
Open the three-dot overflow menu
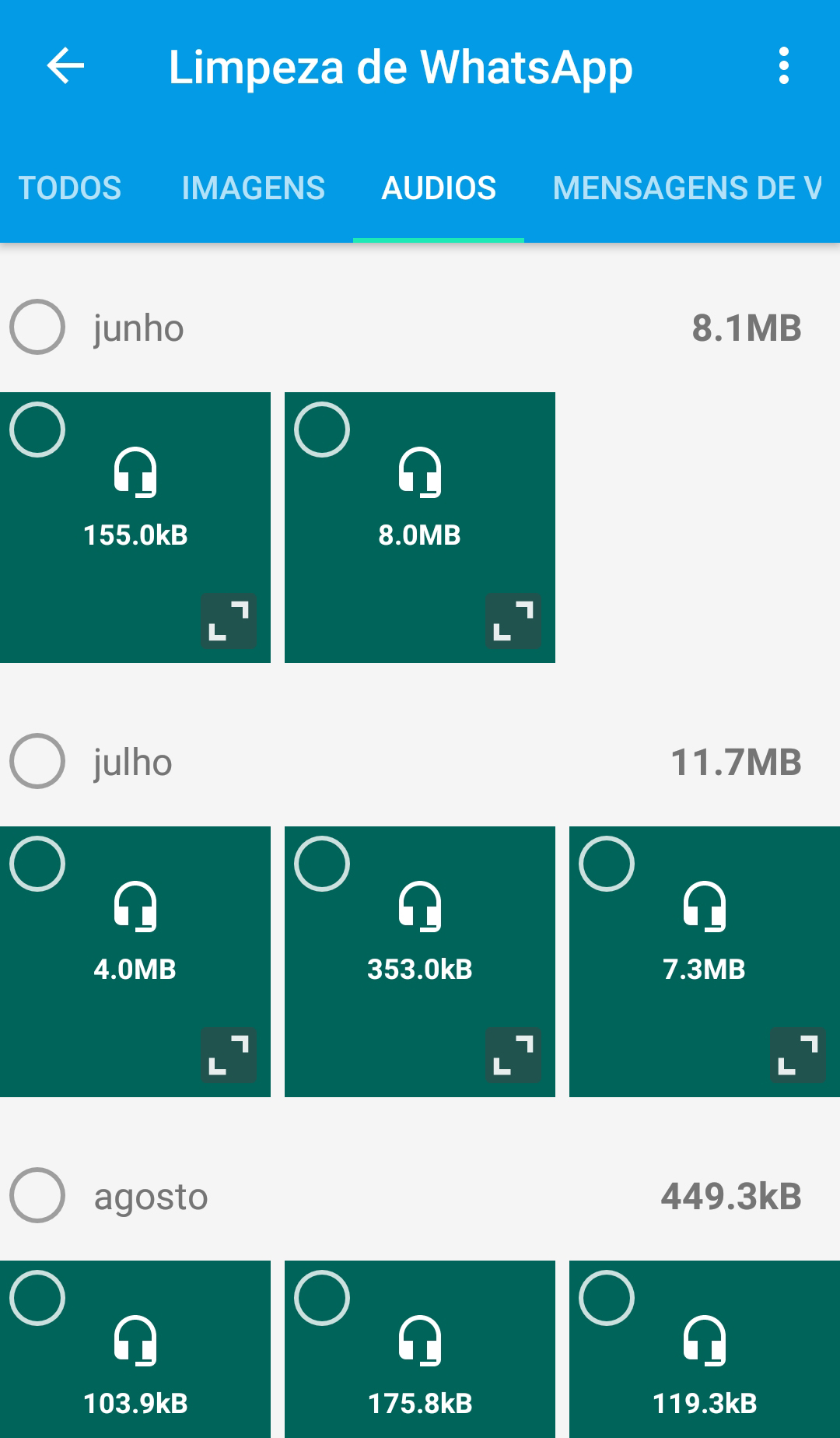coord(783,66)
